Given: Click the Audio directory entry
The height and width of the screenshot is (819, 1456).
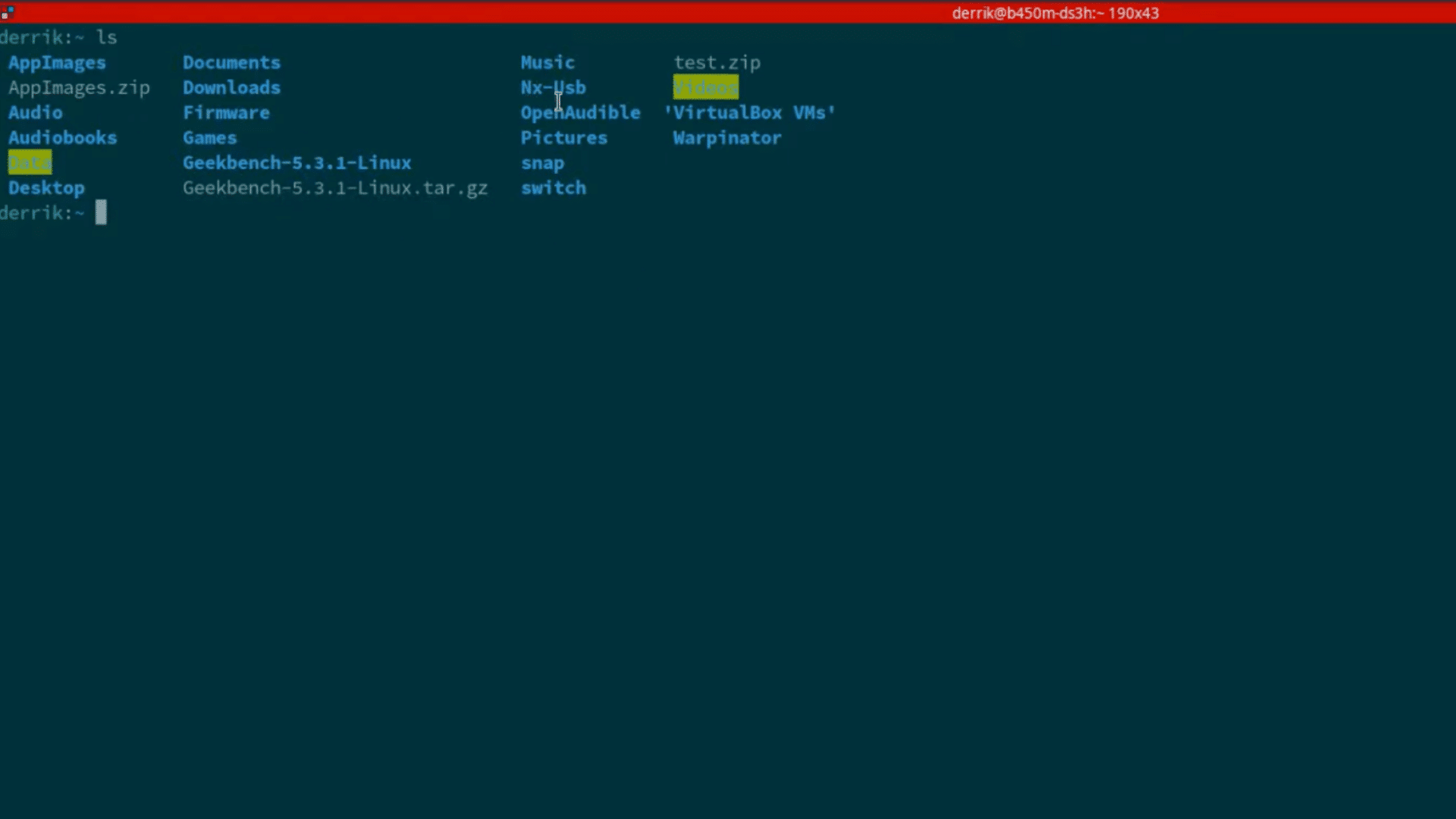Looking at the screenshot, I should click(x=36, y=112).
